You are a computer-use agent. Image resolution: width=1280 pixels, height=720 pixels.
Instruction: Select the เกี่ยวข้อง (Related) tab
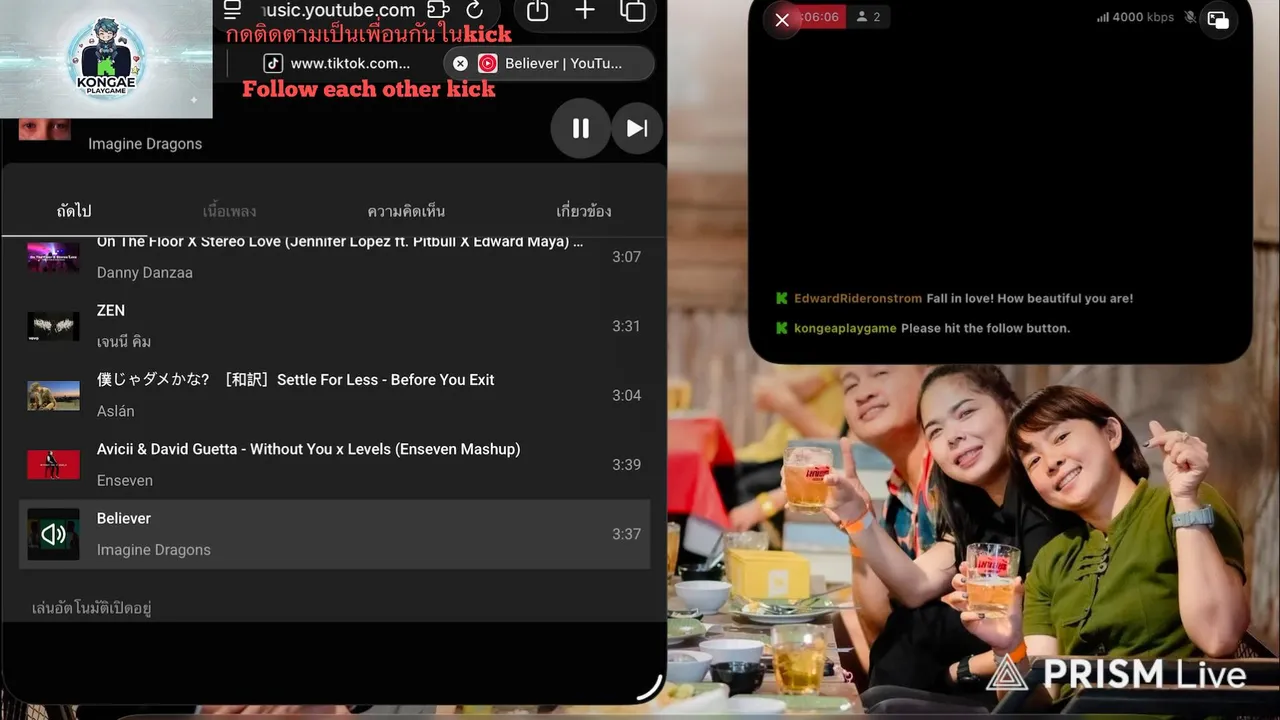584,211
